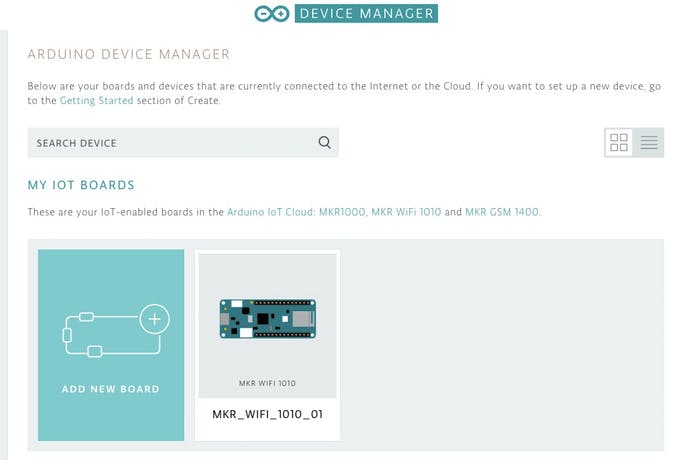Open the Getting Started link
Screen dimensions: 680x460
coord(96,101)
